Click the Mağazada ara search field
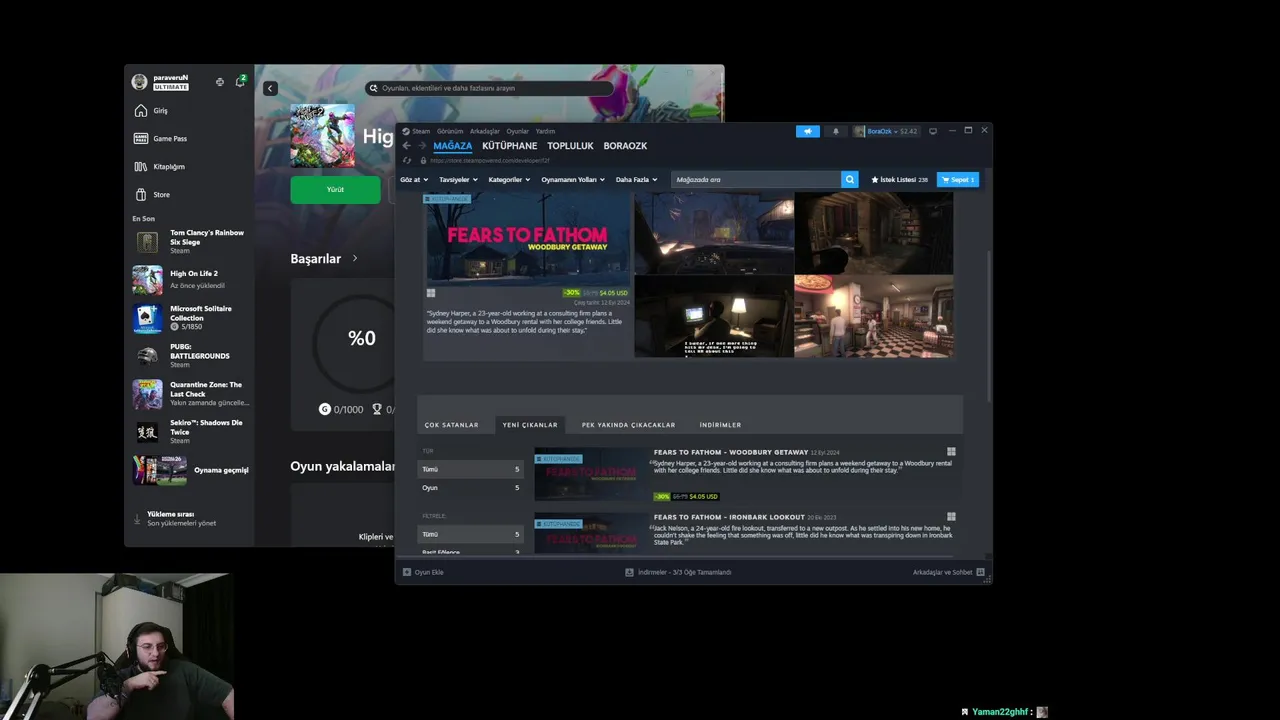 click(x=756, y=180)
